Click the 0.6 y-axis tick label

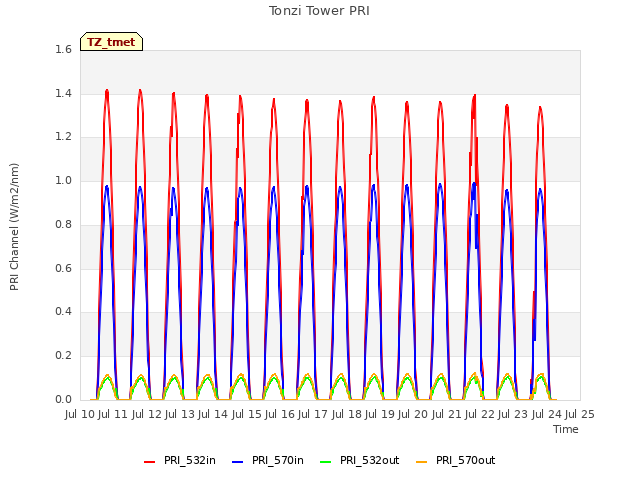click(63, 268)
